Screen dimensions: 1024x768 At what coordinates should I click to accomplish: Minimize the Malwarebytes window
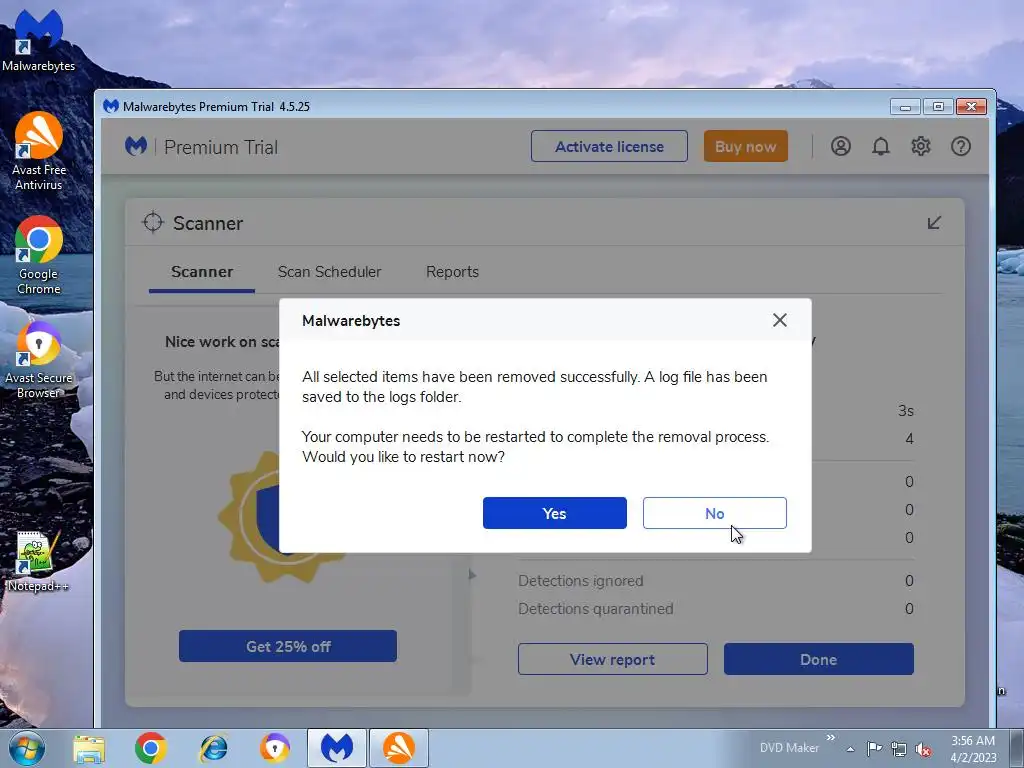[905, 106]
